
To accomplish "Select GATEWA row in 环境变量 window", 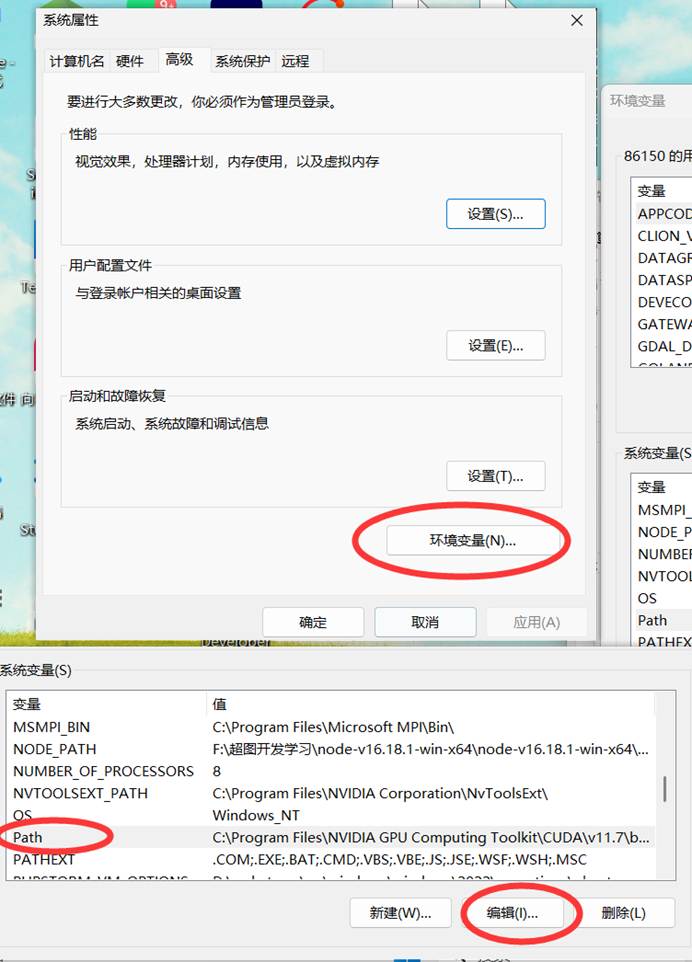I will [664, 325].
